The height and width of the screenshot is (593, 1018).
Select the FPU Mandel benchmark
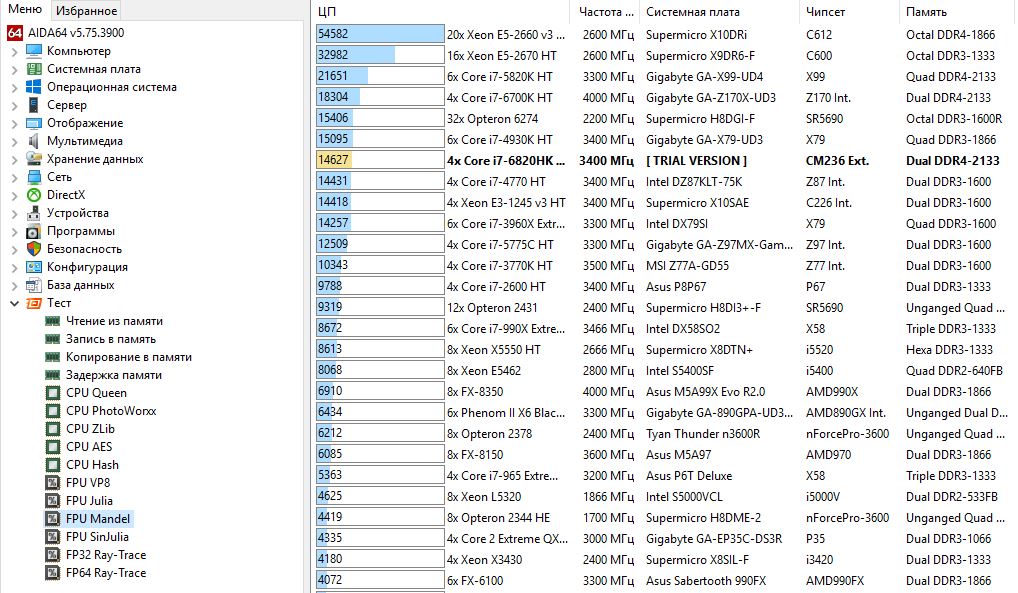98,519
